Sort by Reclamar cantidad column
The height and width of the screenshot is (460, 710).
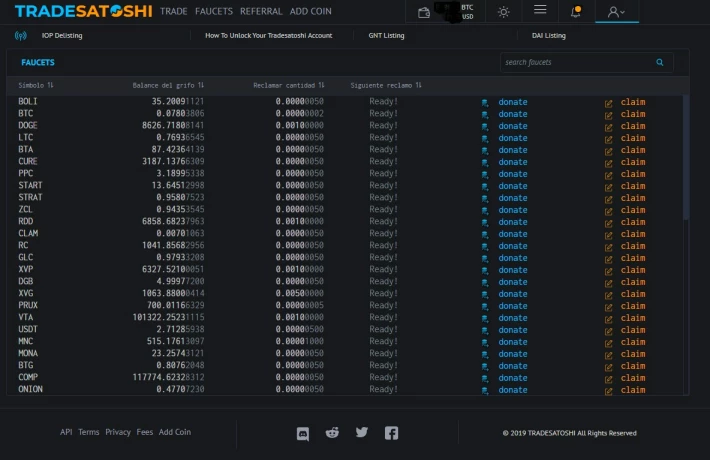click(289, 85)
